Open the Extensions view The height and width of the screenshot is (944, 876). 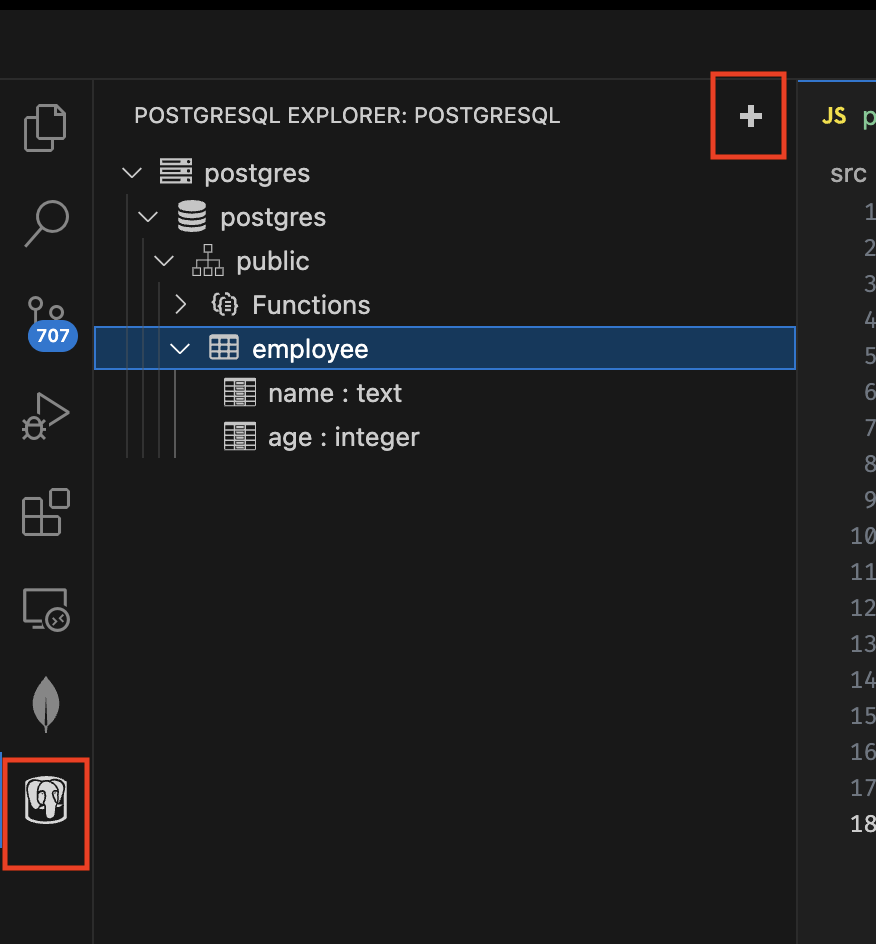[x=46, y=512]
